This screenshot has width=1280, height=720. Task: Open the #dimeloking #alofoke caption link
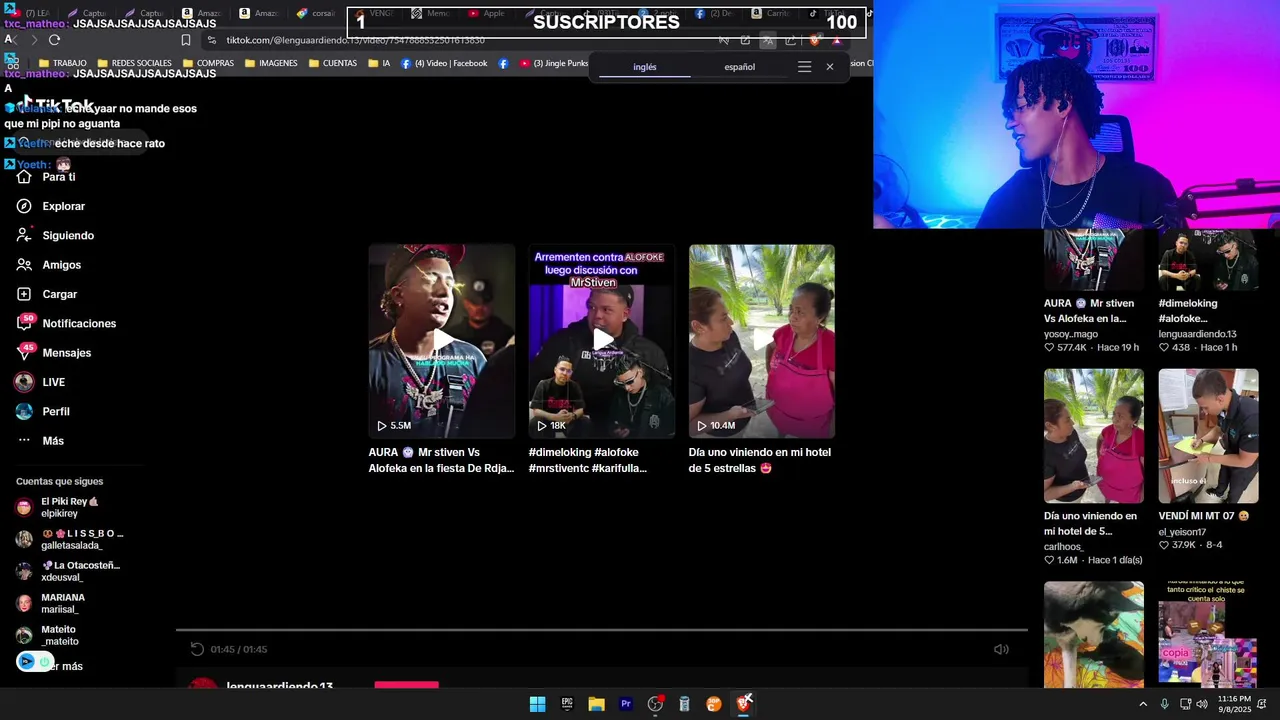pos(588,460)
